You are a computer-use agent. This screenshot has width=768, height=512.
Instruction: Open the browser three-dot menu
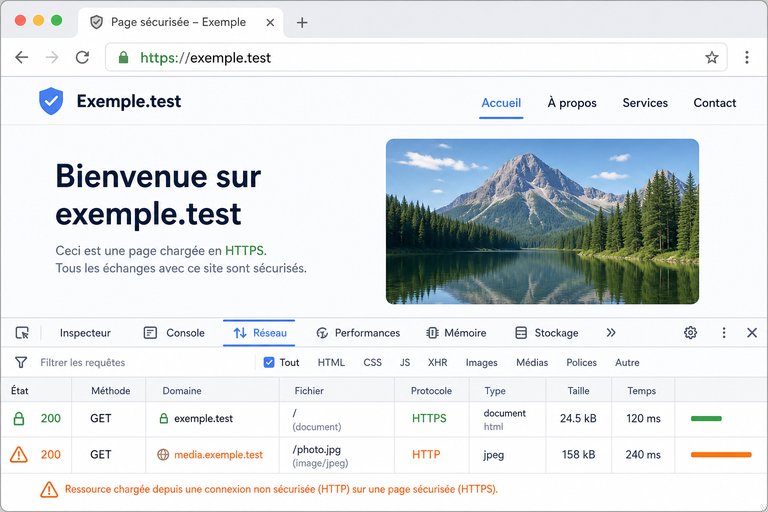tap(747, 57)
